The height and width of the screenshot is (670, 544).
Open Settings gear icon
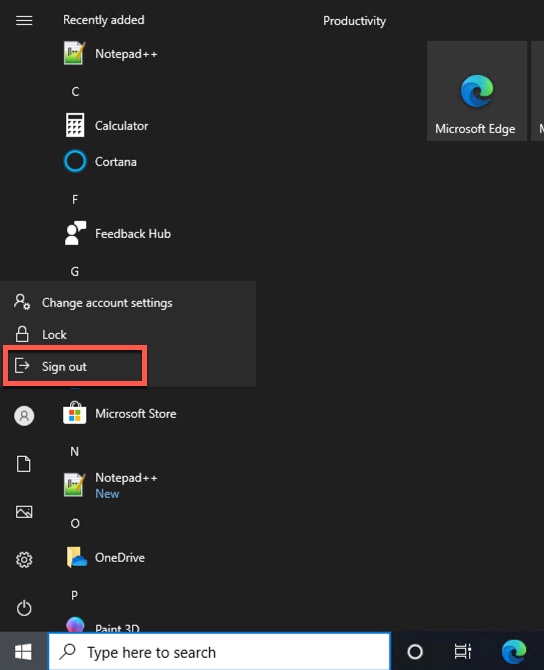tap(24, 559)
